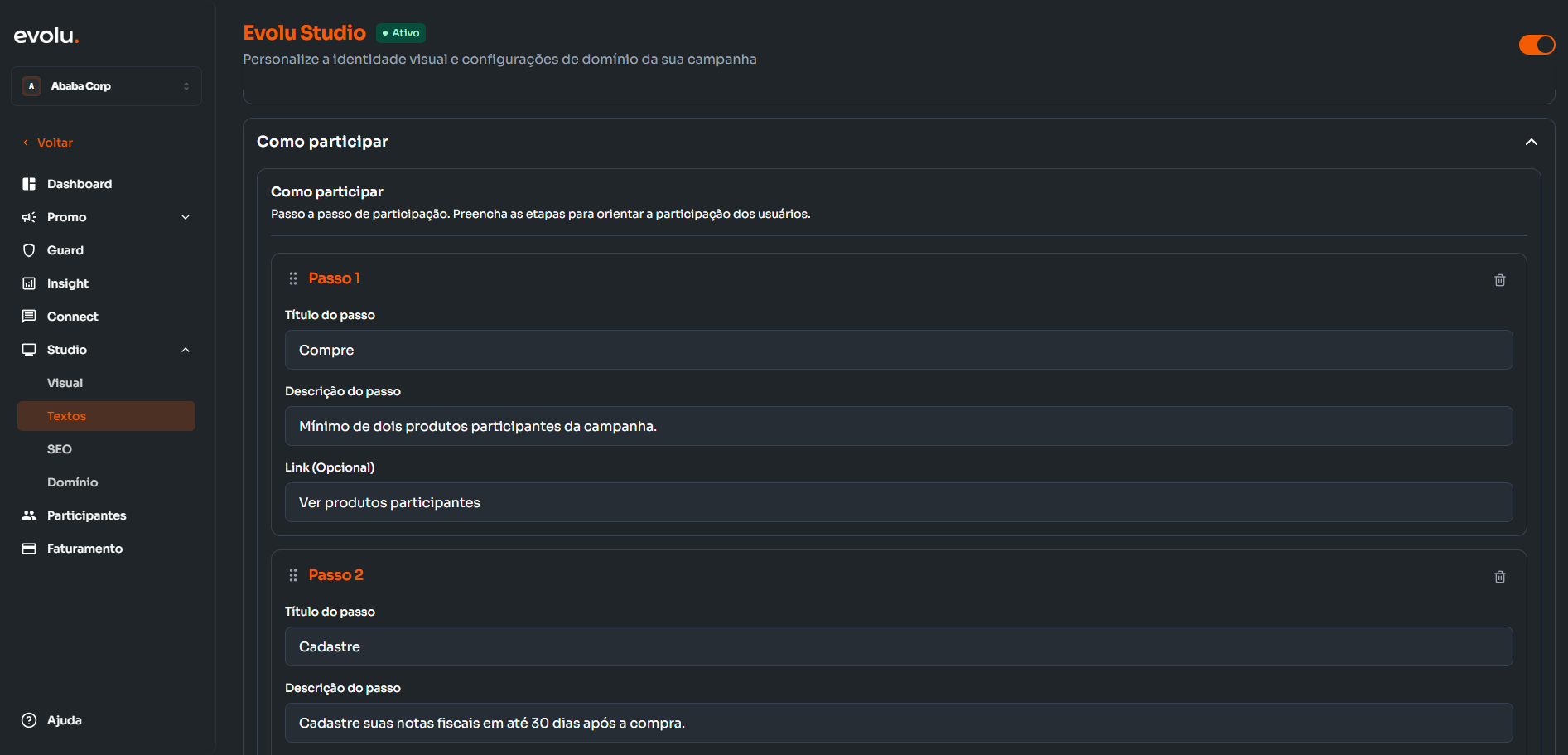Click the Dashboard icon in sidebar

tap(29, 184)
